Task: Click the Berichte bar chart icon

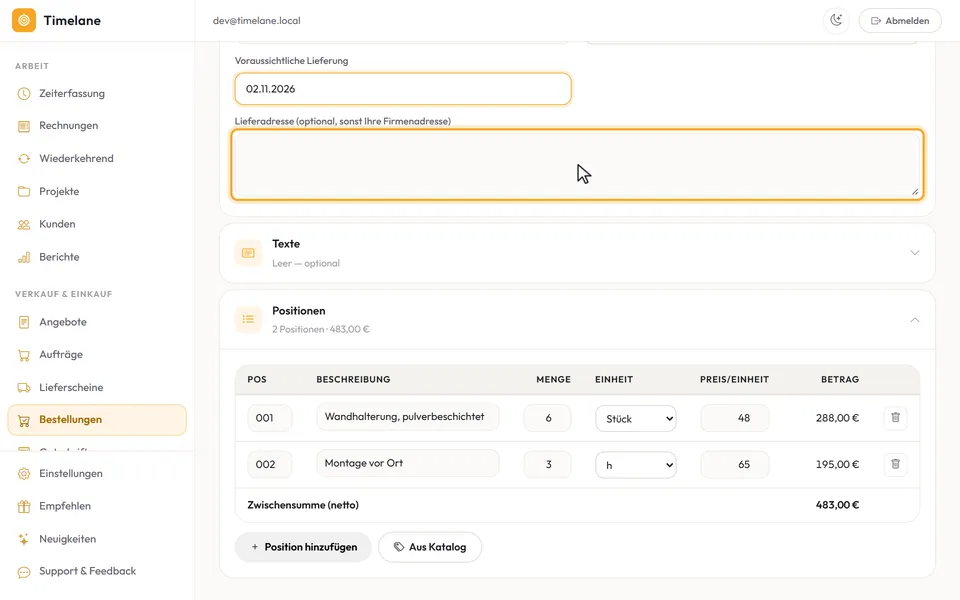Action: tap(24, 257)
